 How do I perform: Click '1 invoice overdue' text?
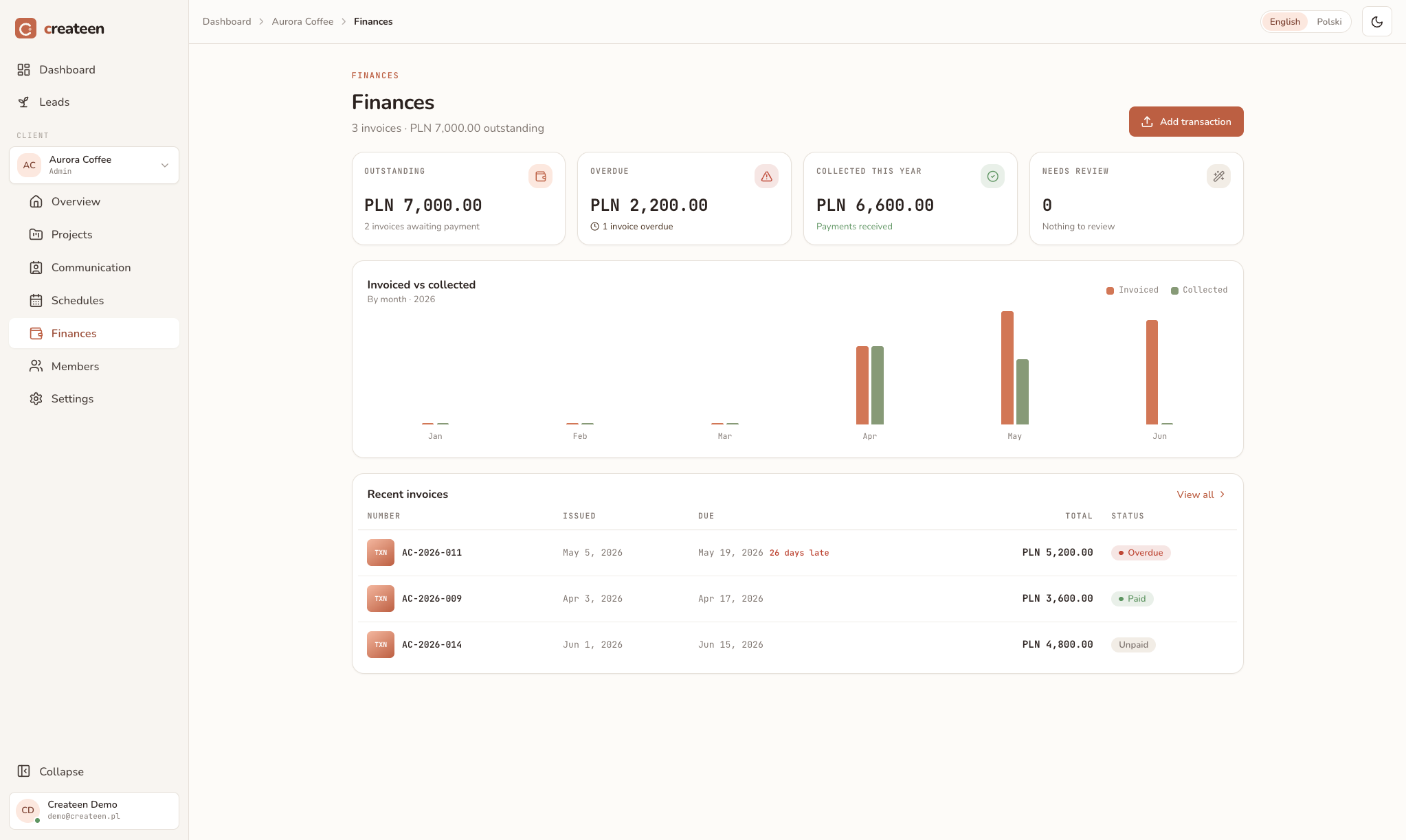[x=638, y=227]
